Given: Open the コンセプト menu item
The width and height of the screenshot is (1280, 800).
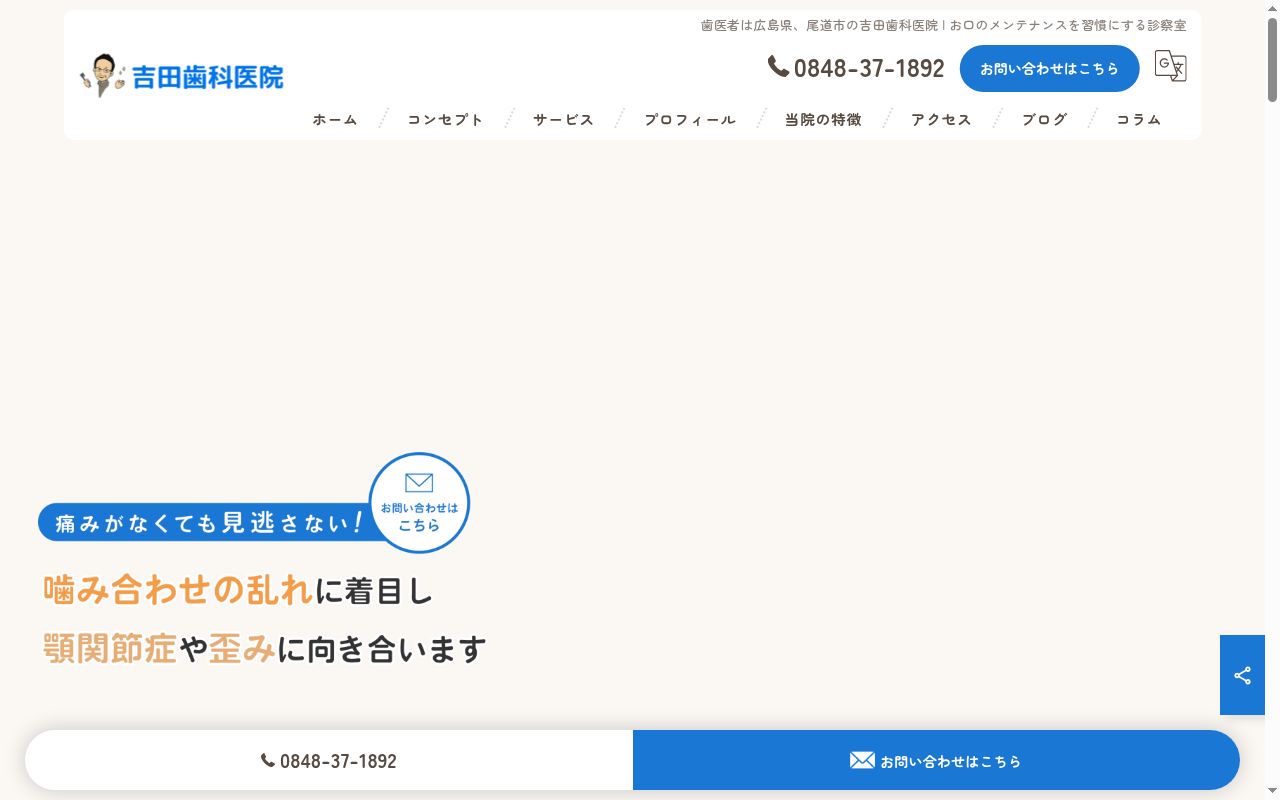Looking at the screenshot, I should pyautogui.click(x=445, y=119).
